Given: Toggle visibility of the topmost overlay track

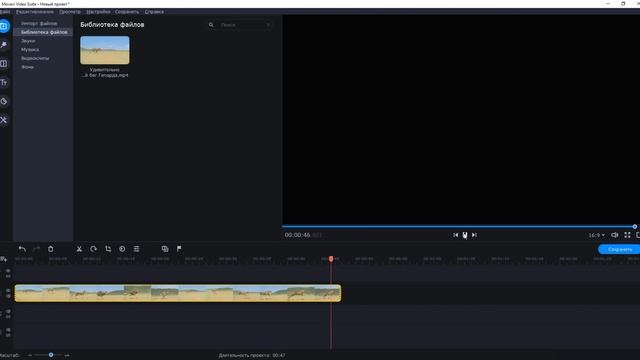Looking at the screenshot, I should [x=8, y=271].
